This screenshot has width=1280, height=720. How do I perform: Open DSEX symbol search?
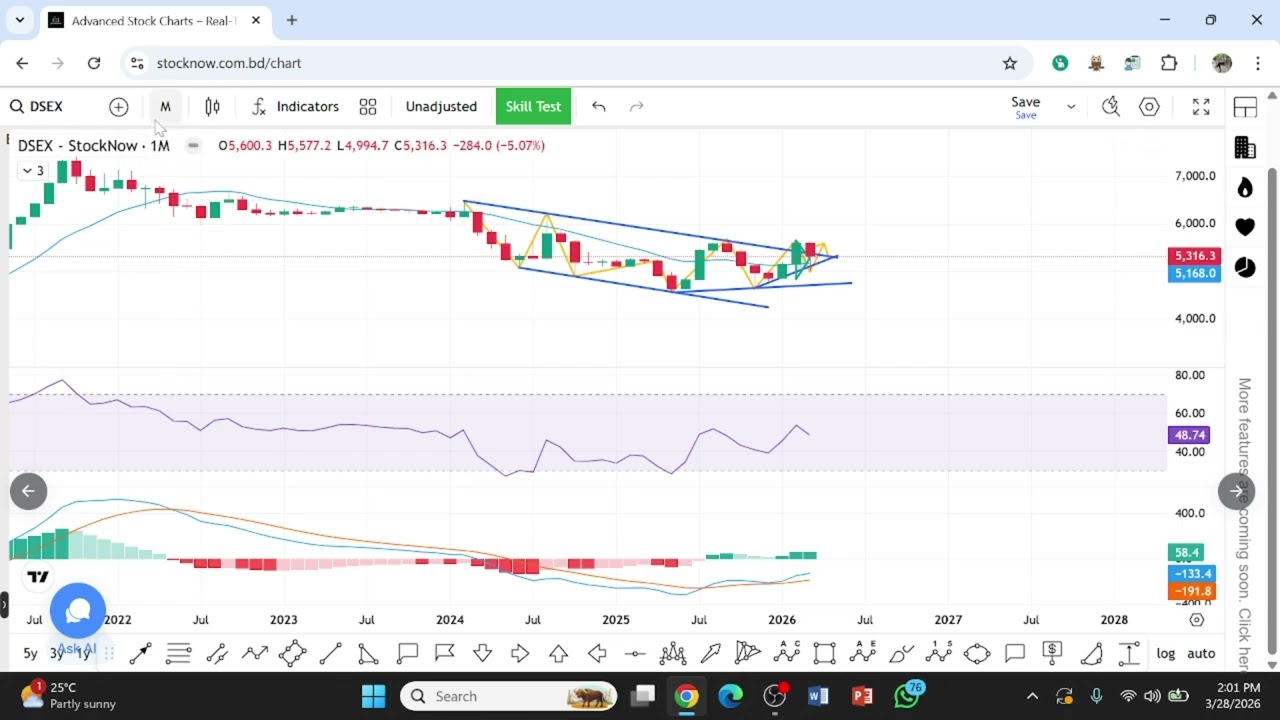point(37,106)
